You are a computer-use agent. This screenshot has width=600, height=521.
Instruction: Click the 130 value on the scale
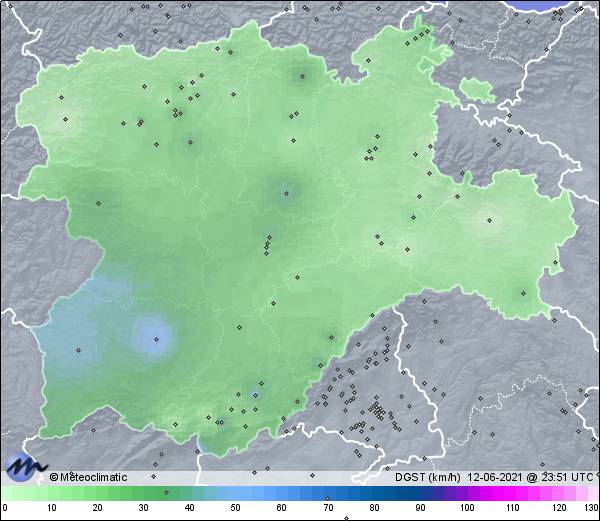tap(592, 508)
